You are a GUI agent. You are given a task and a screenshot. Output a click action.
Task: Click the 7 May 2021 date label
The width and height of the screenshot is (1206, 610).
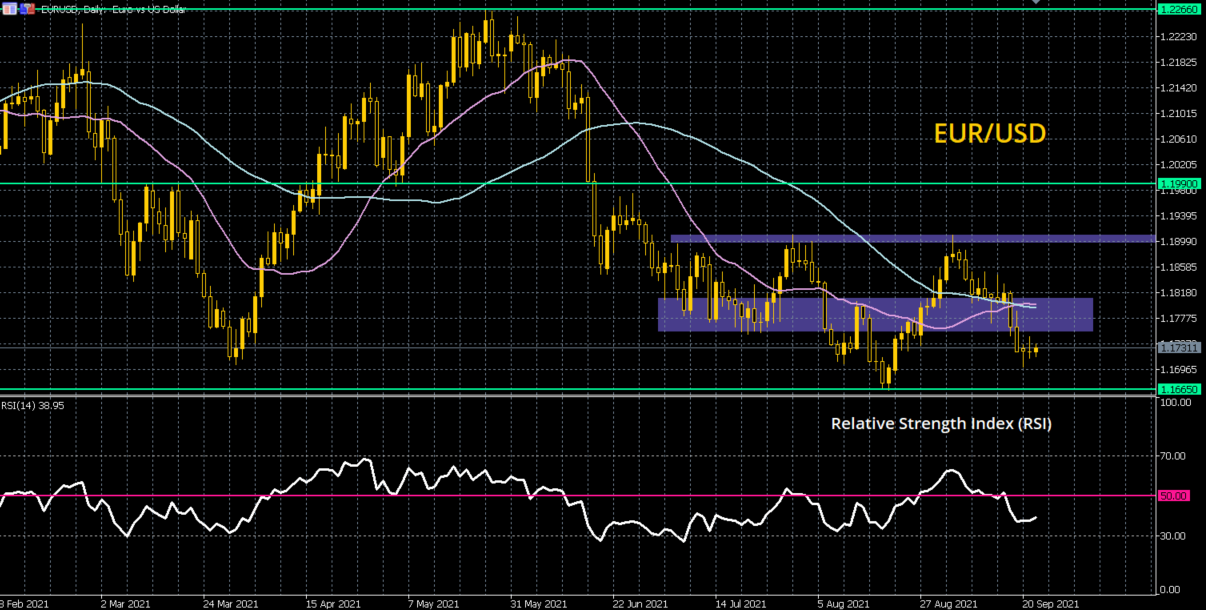(436, 604)
